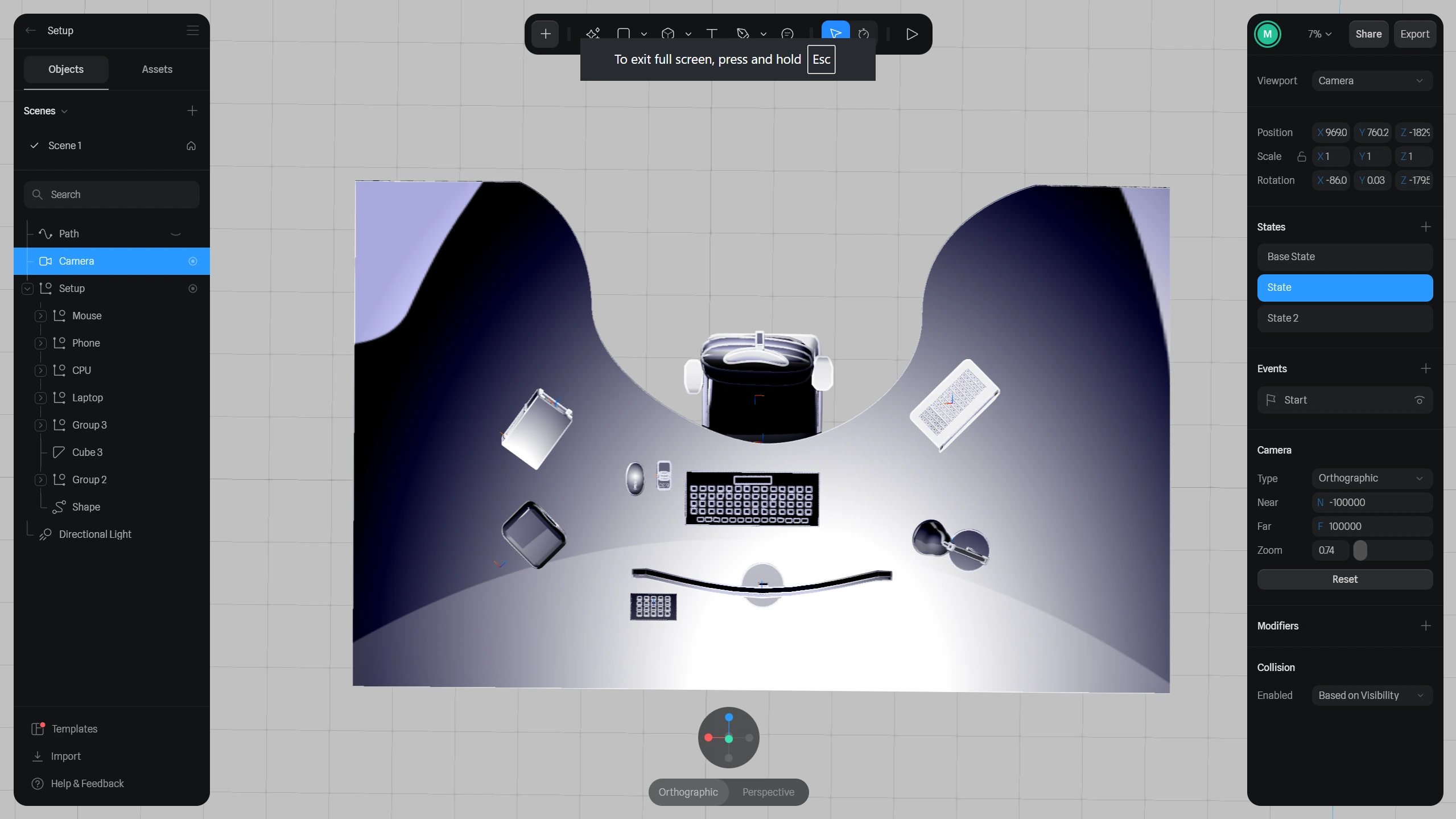1456x819 pixels.
Task: Switch to the Assets tab
Action: (156, 69)
